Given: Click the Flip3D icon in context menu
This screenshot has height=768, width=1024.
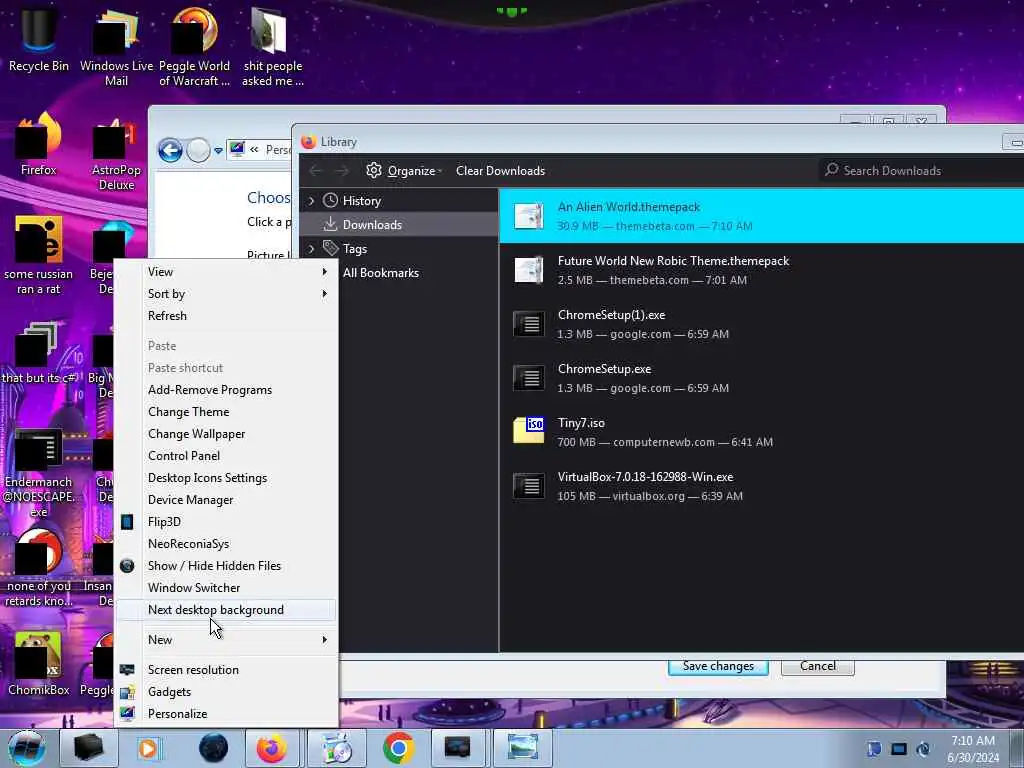Looking at the screenshot, I should [x=127, y=522].
